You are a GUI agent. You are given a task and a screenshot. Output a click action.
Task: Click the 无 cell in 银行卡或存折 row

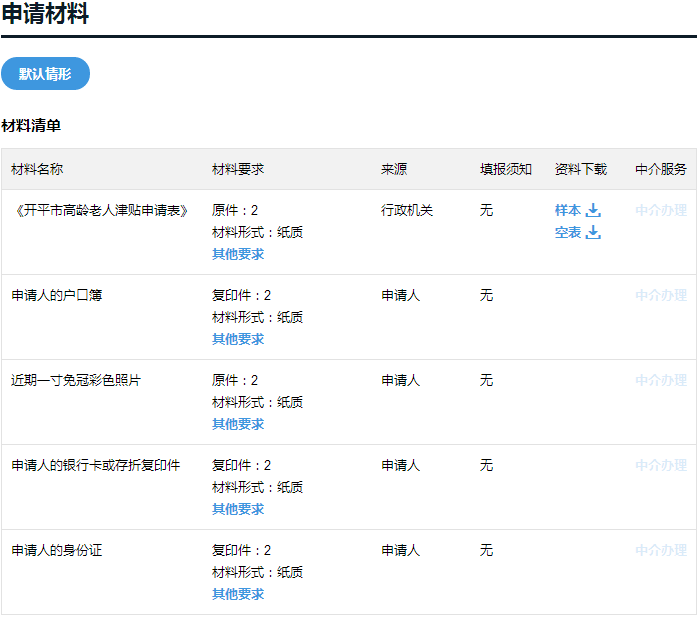486,465
